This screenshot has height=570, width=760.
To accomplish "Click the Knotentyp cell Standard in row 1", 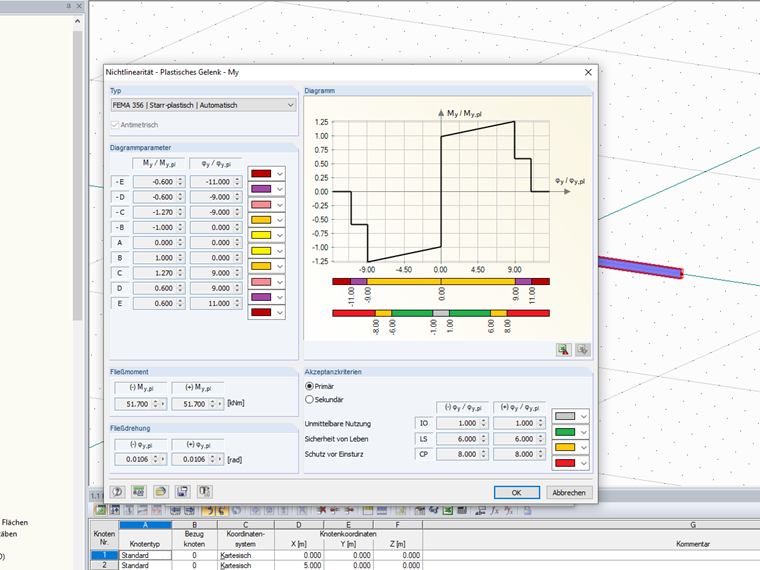I will pyautogui.click(x=145, y=555).
